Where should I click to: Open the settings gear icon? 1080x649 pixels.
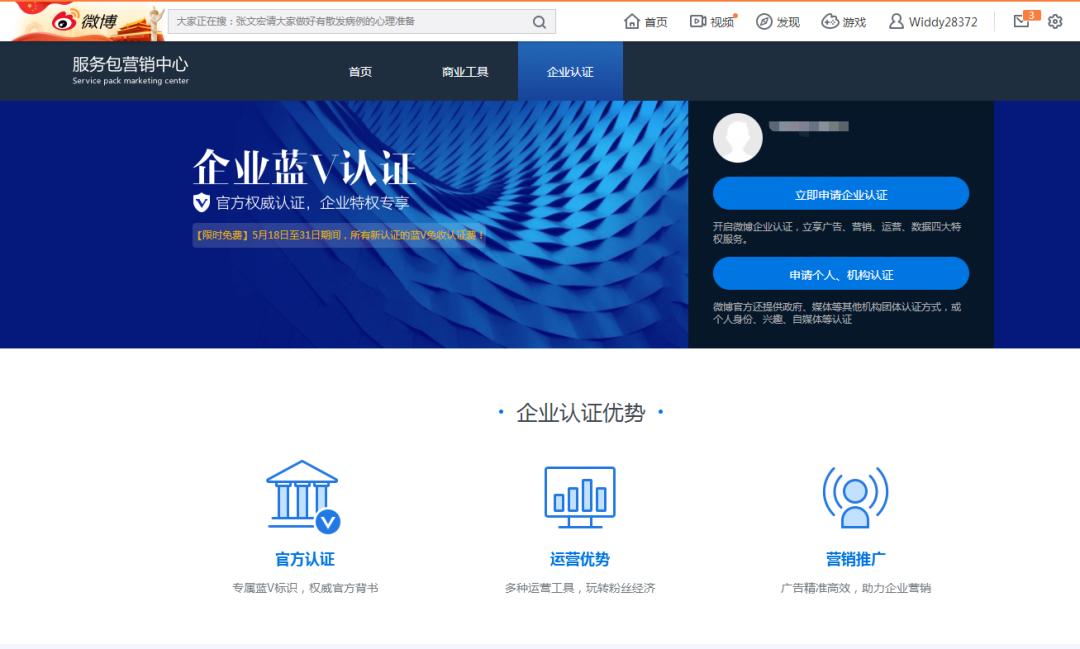[1055, 20]
